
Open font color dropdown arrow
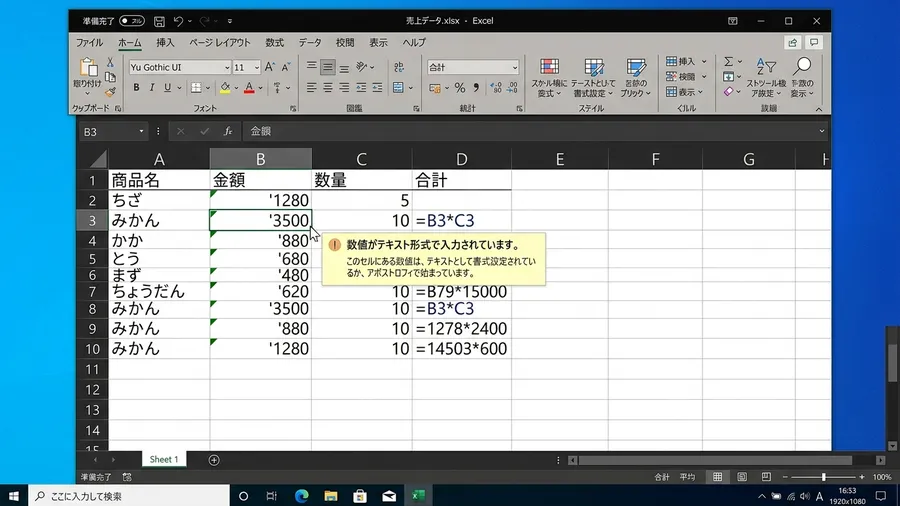pyautogui.click(x=261, y=88)
